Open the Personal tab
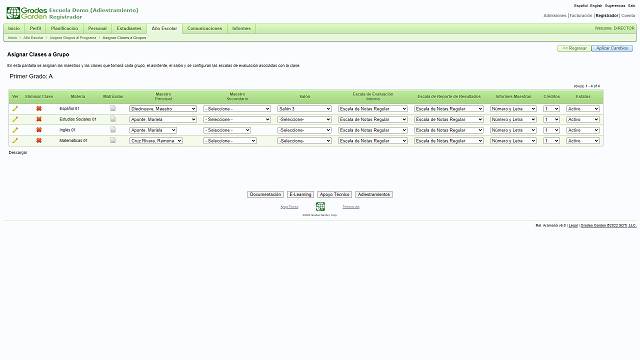640x360 pixels. pos(97,29)
